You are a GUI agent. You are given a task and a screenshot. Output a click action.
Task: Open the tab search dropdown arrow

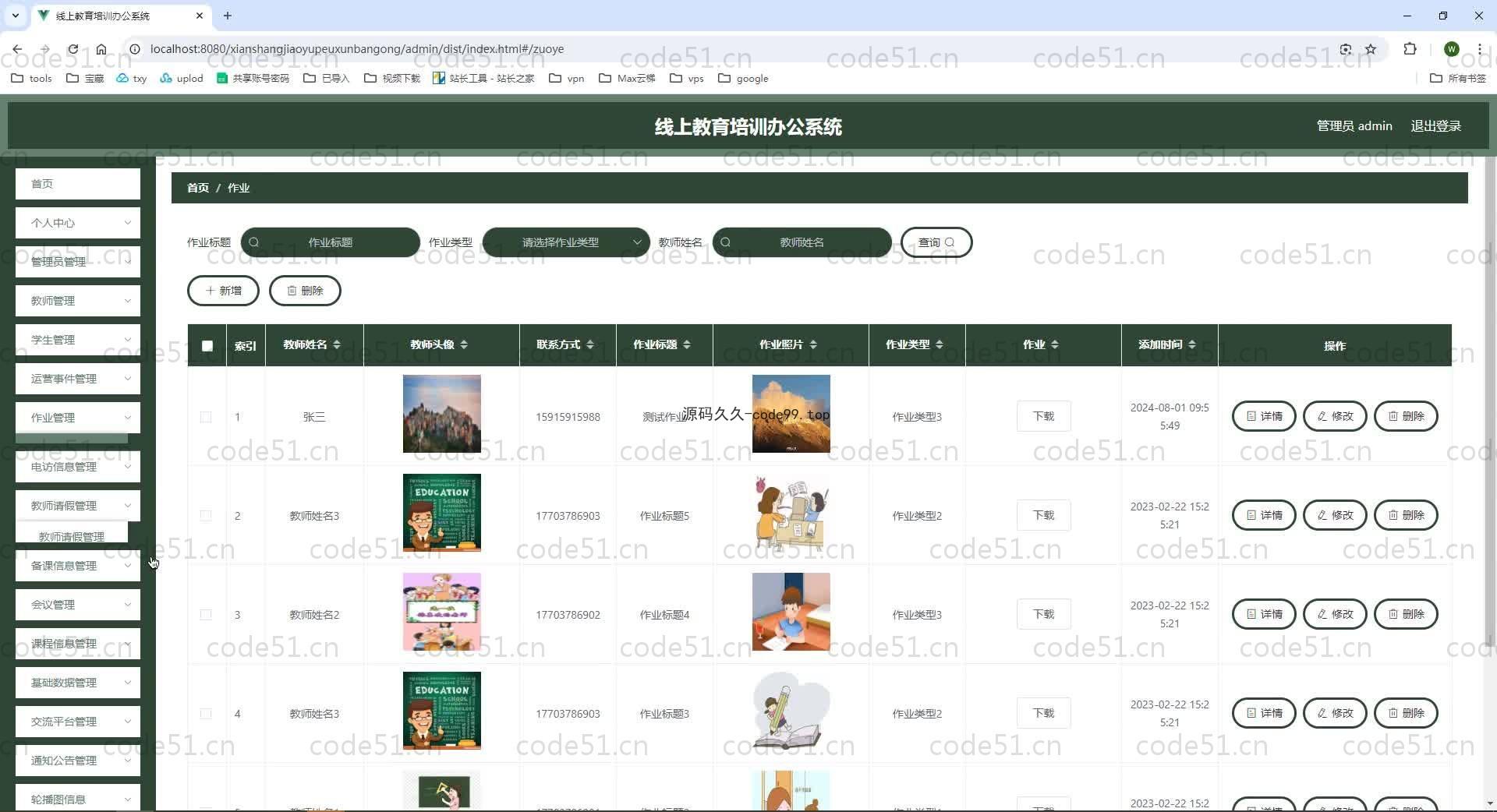(15, 16)
